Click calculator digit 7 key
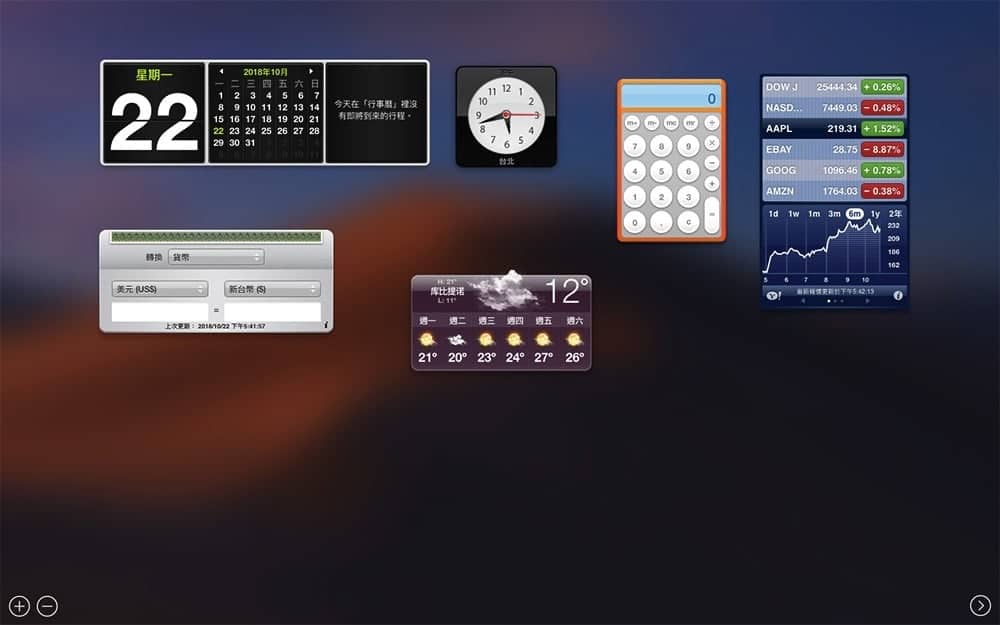 (x=635, y=146)
